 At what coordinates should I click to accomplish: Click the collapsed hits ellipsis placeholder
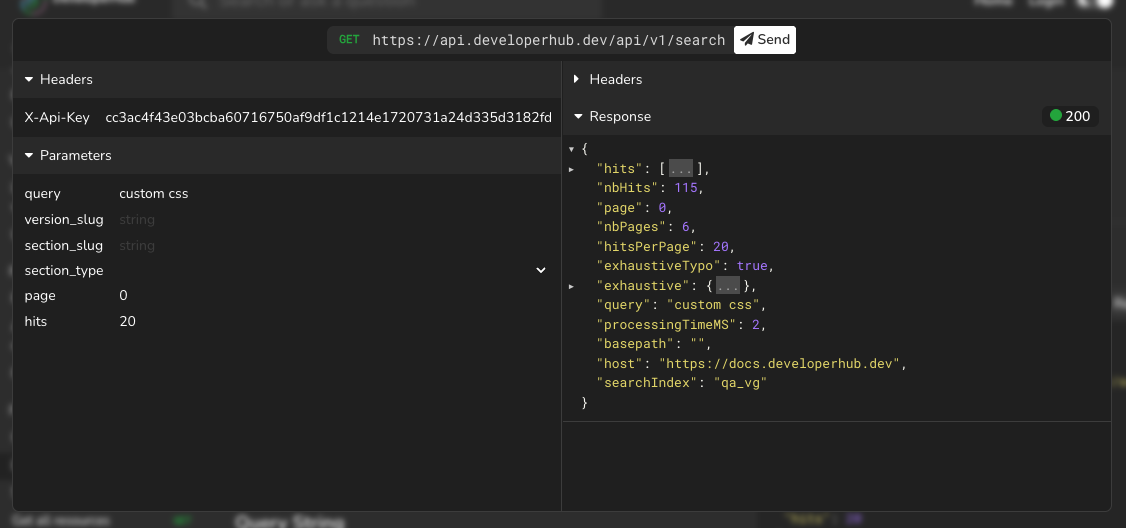pyautogui.click(x=680, y=169)
